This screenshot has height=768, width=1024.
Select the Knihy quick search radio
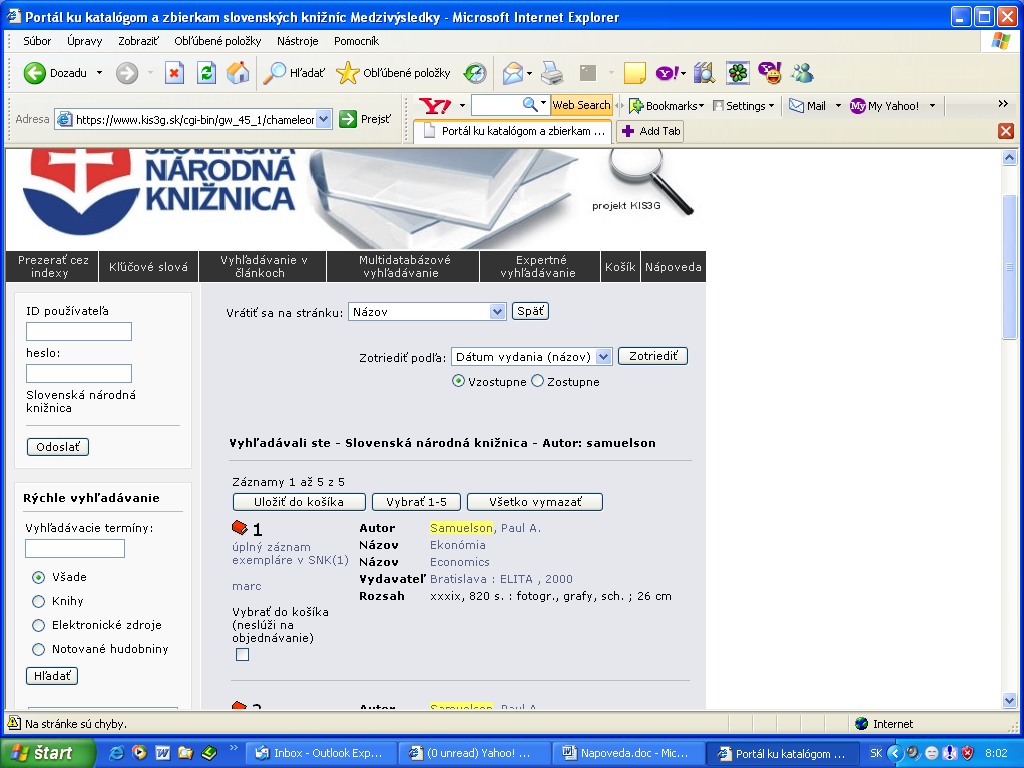(x=39, y=601)
